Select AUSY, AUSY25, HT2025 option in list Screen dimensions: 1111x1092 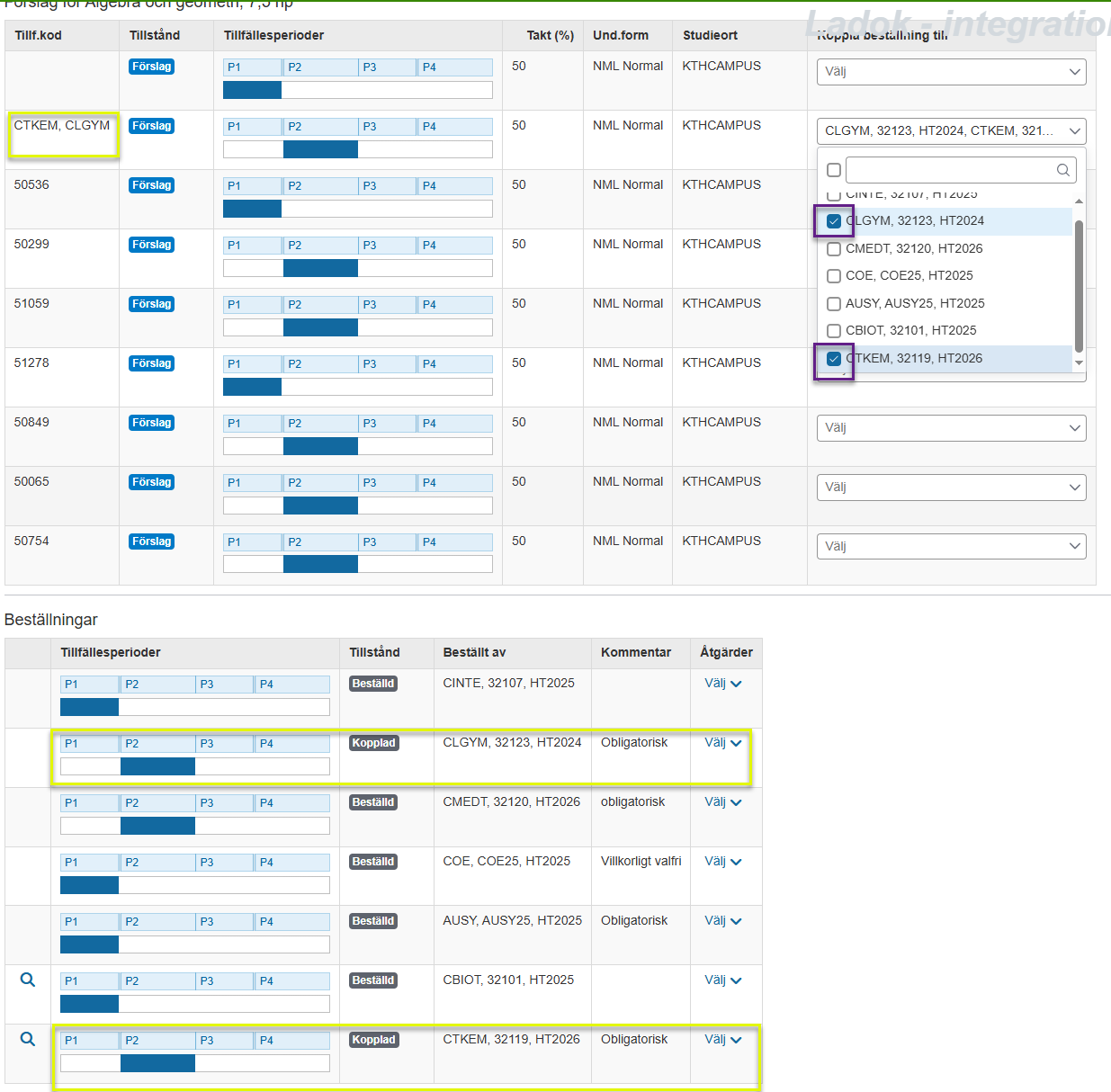point(914,303)
